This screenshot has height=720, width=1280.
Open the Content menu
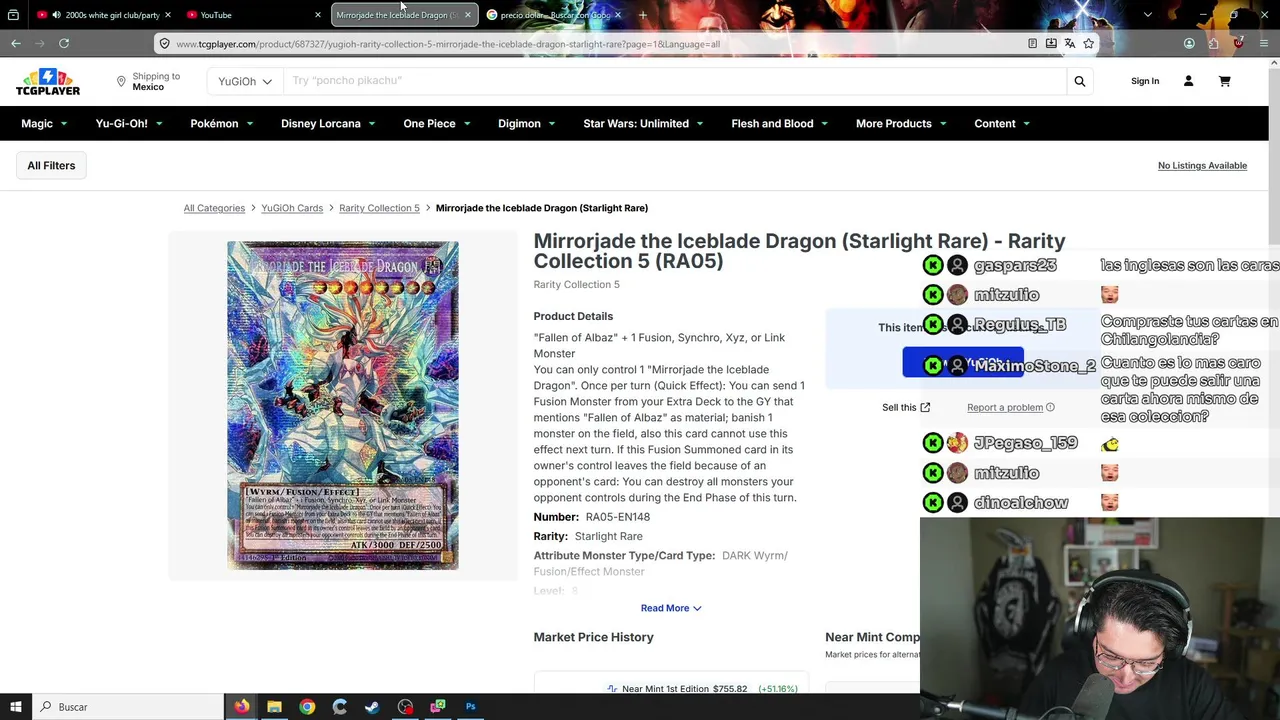[x=1002, y=124]
